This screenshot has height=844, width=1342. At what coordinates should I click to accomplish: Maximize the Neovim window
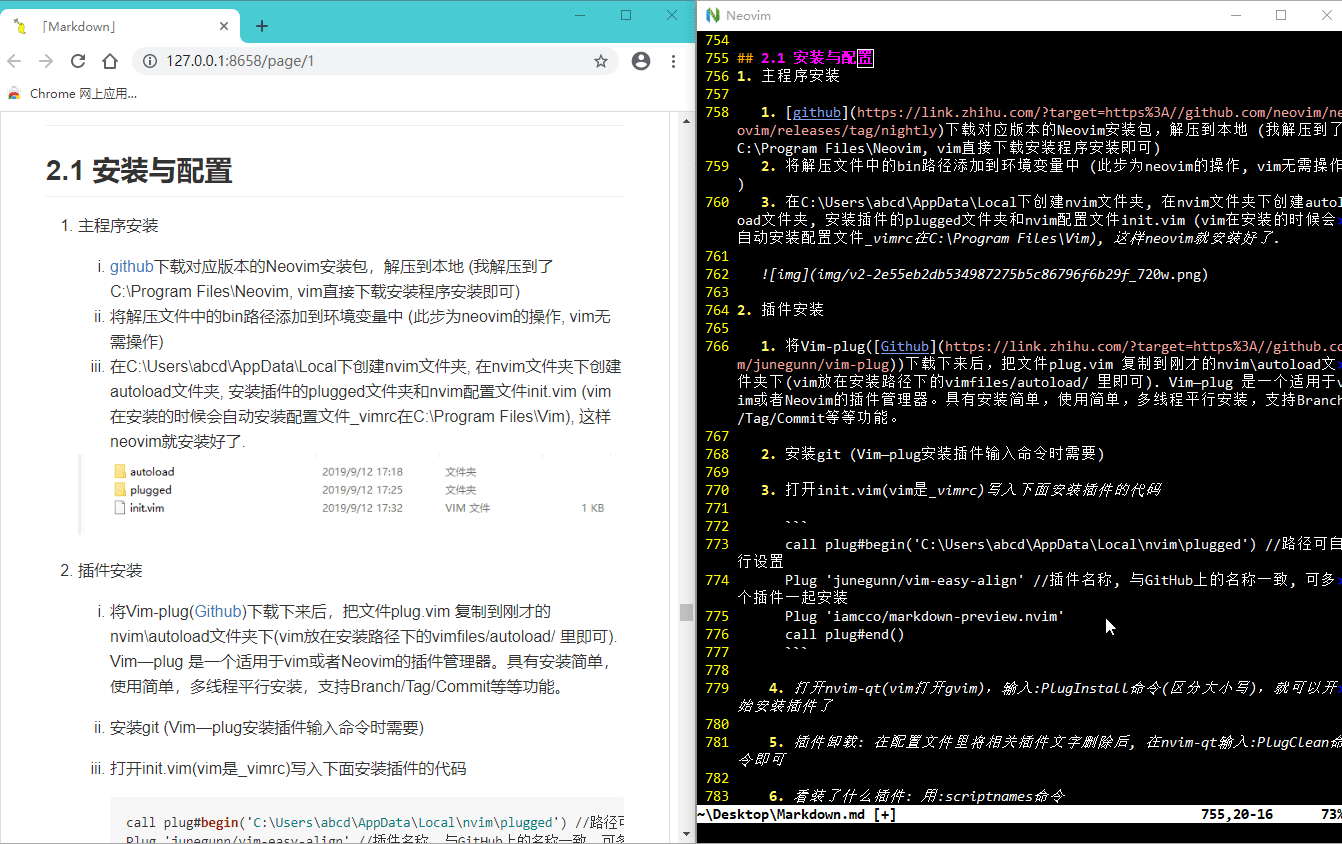click(1281, 15)
